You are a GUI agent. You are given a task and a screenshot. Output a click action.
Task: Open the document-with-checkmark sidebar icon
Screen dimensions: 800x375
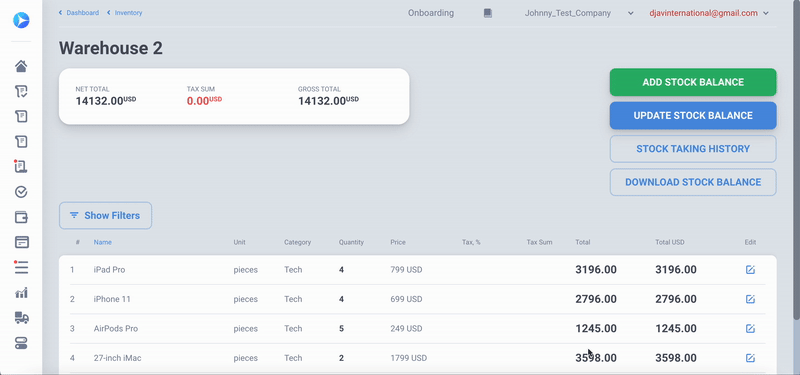tap(21, 91)
